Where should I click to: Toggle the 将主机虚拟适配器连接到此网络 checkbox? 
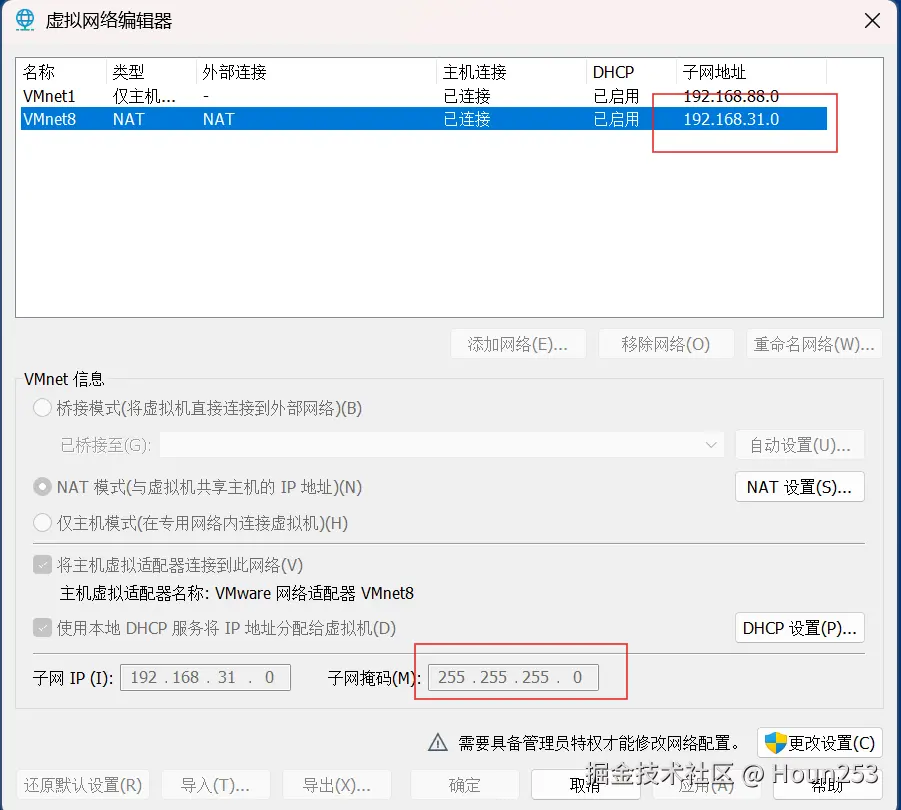coord(42,564)
